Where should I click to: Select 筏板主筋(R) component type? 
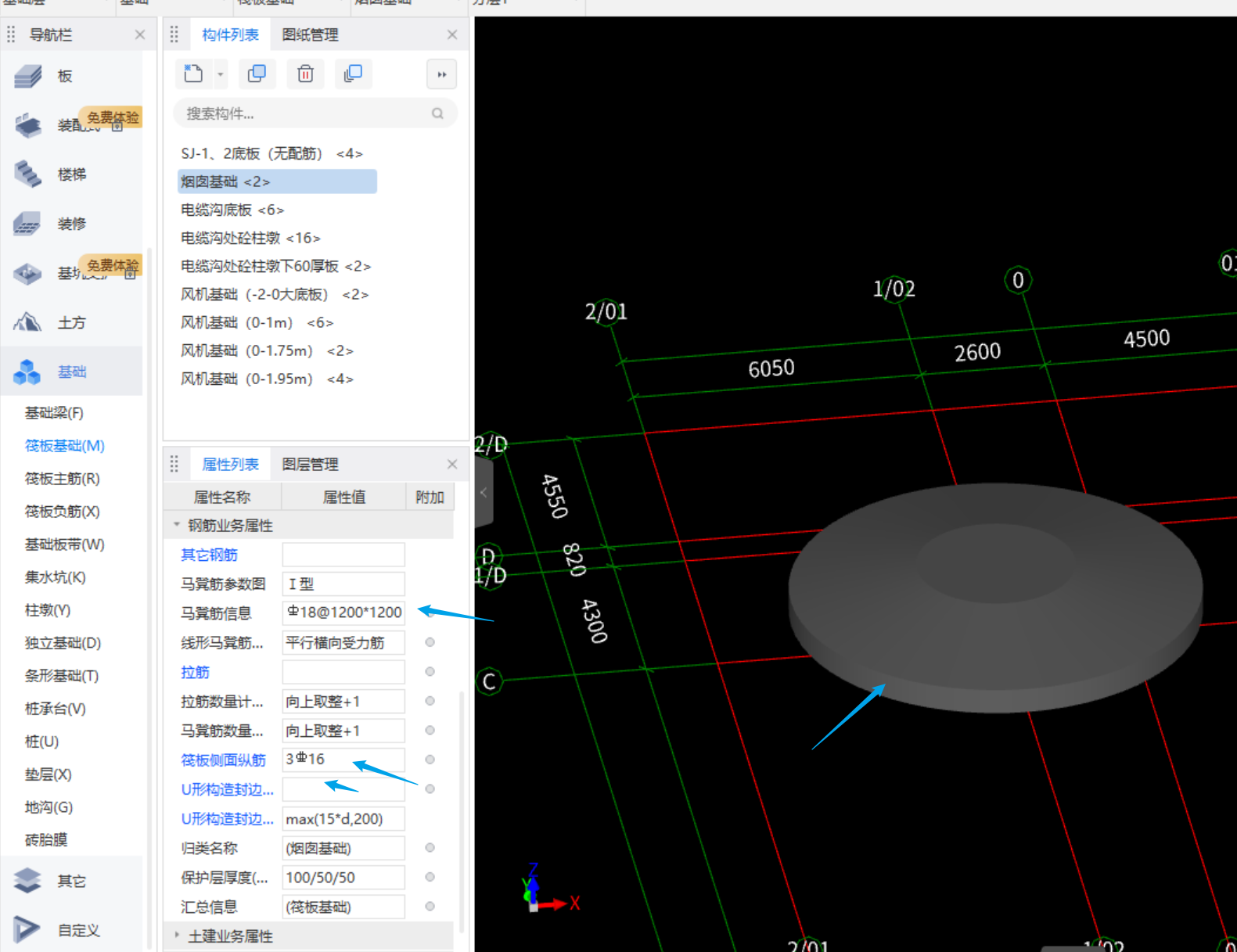click(63, 478)
